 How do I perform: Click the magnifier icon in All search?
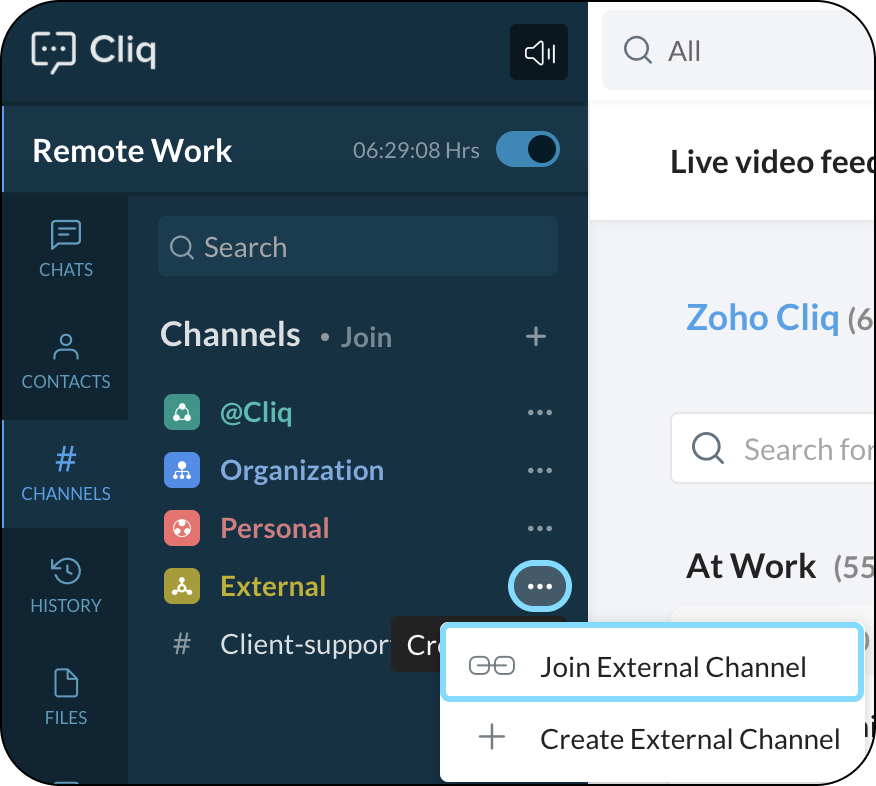(x=637, y=50)
